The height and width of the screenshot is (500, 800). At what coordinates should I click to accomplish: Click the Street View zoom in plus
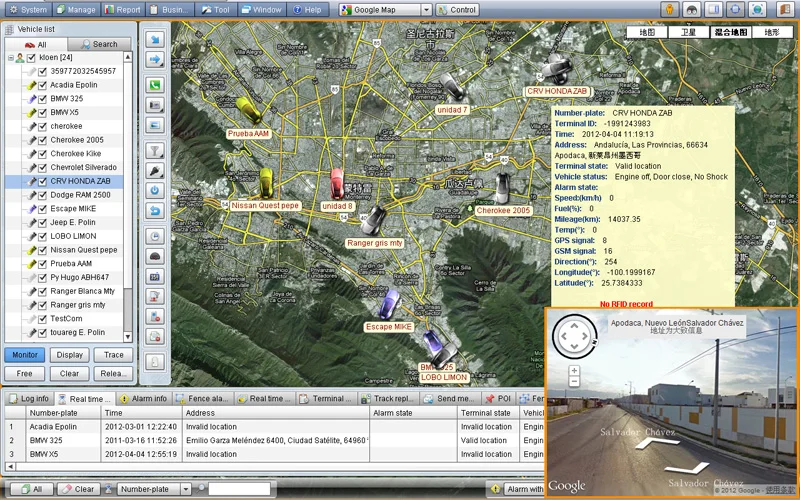[x=575, y=370]
